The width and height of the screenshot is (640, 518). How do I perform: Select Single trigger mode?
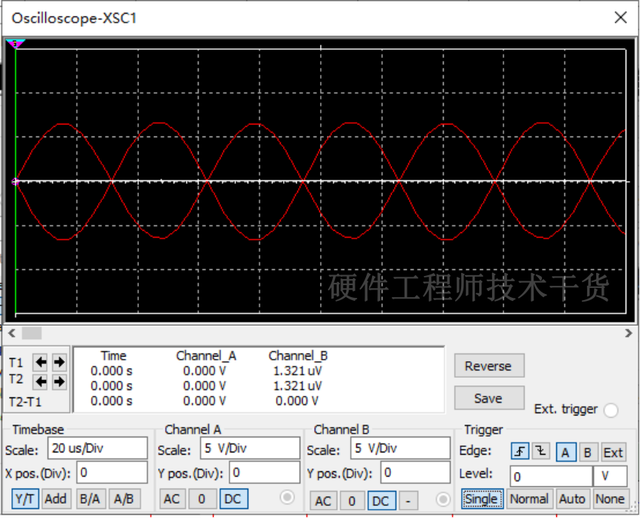[x=482, y=499]
